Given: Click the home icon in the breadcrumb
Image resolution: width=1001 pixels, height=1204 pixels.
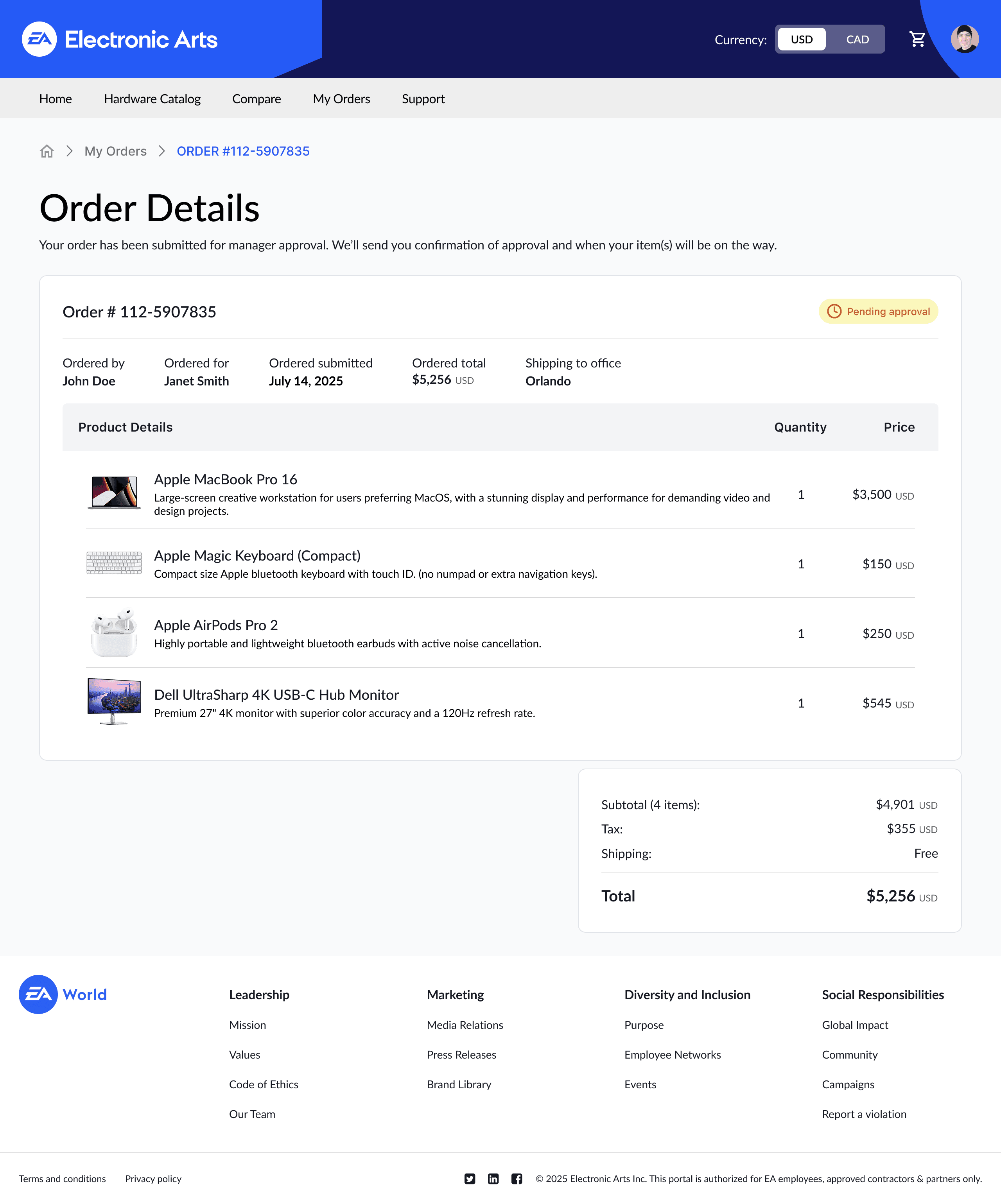Looking at the screenshot, I should pyautogui.click(x=47, y=151).
